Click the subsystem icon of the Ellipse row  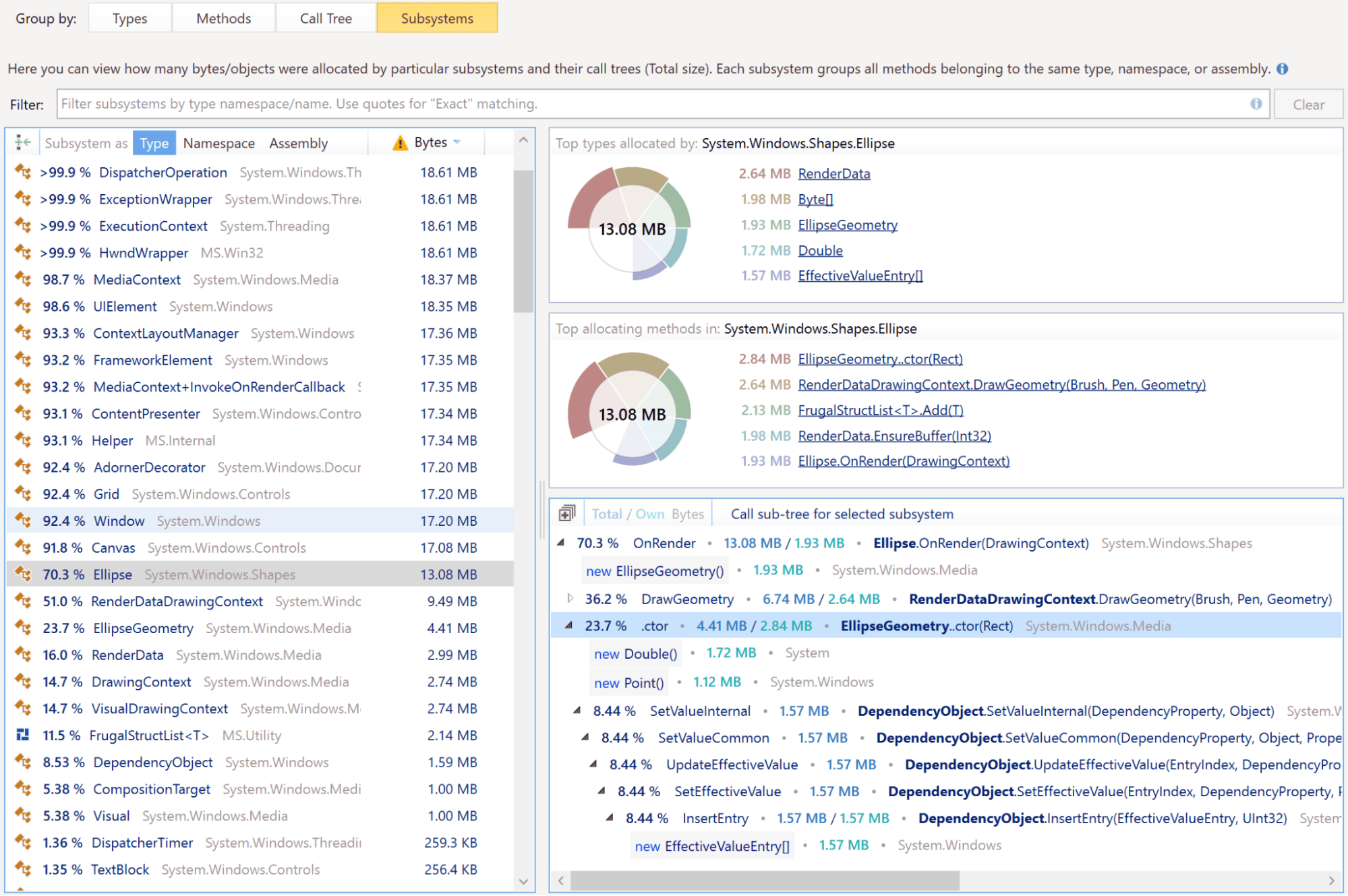23,574
